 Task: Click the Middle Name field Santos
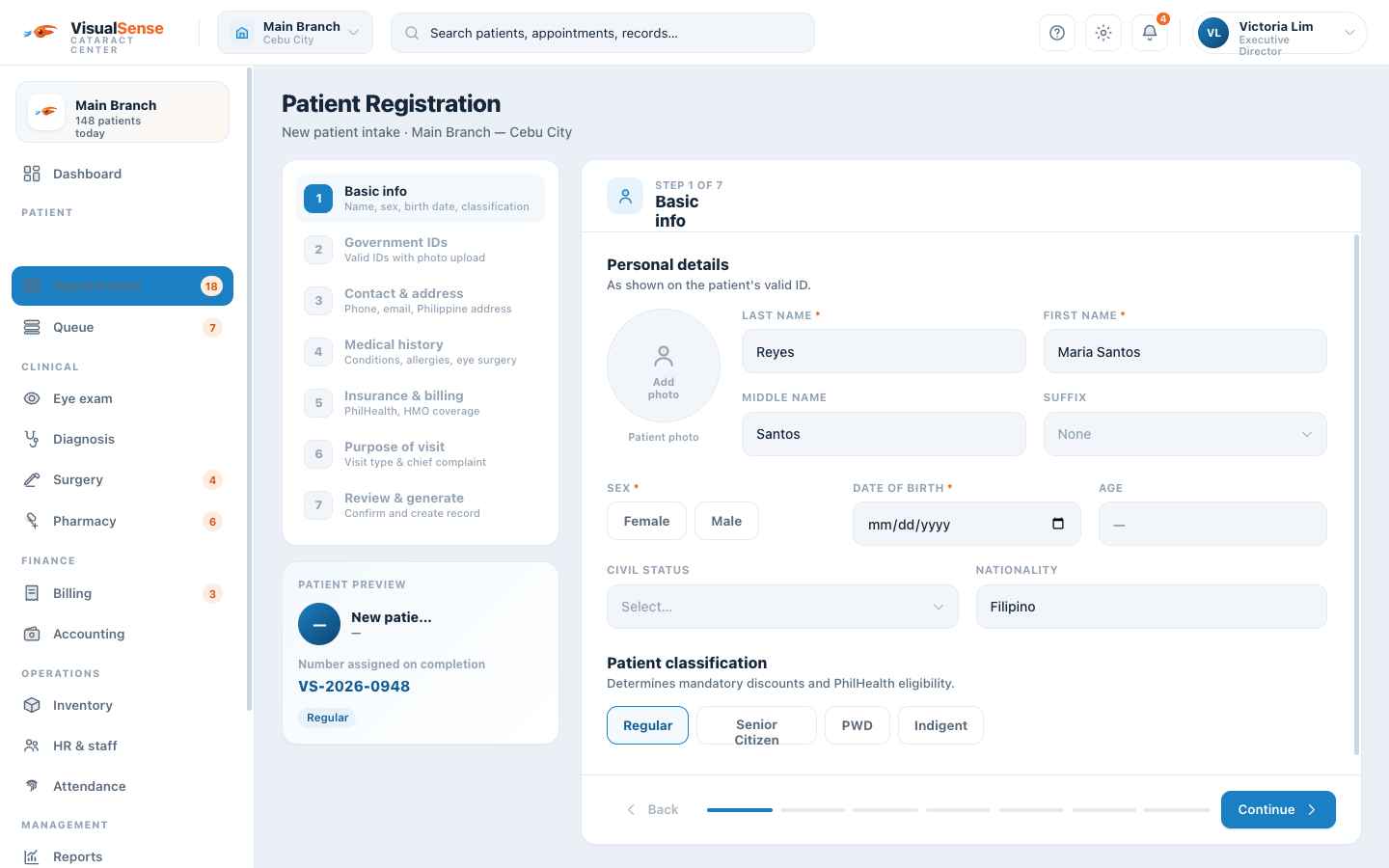[884, 434]
